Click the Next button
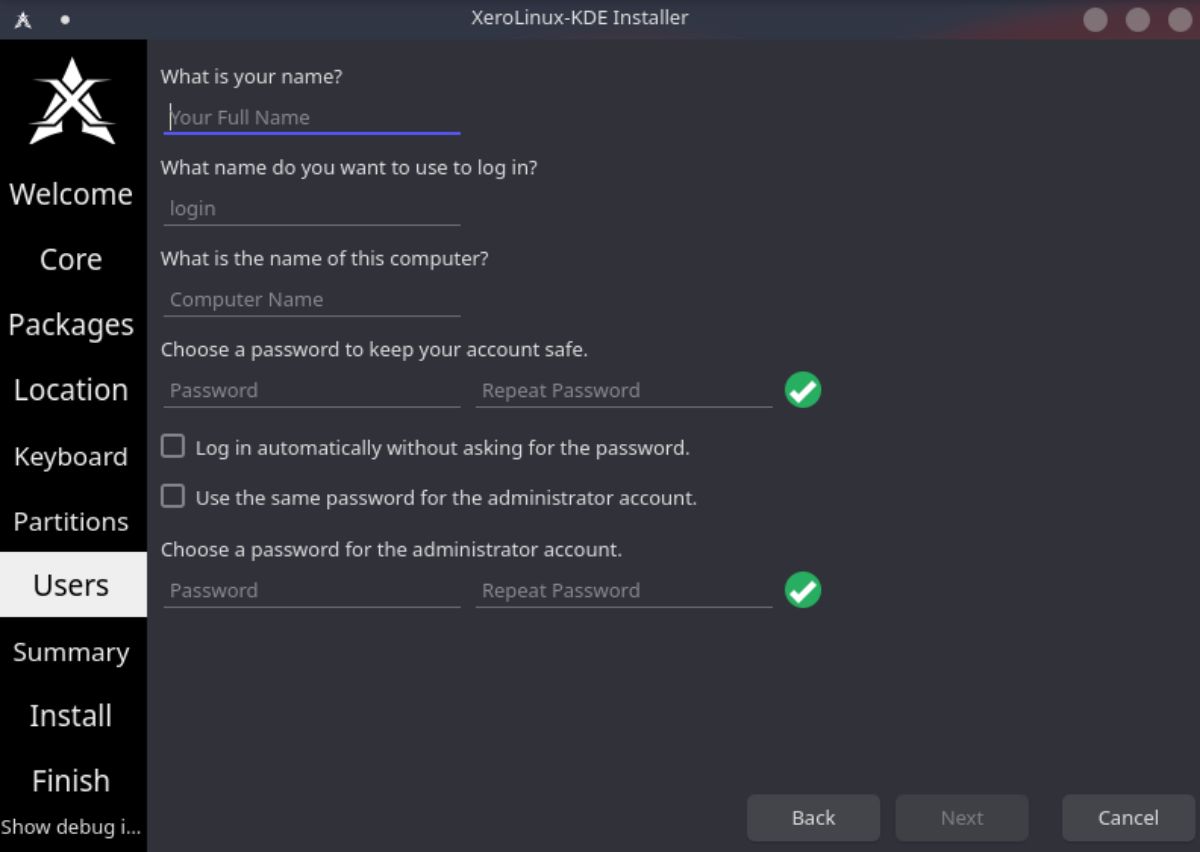 pyautogui.click(x=962, y=818)
